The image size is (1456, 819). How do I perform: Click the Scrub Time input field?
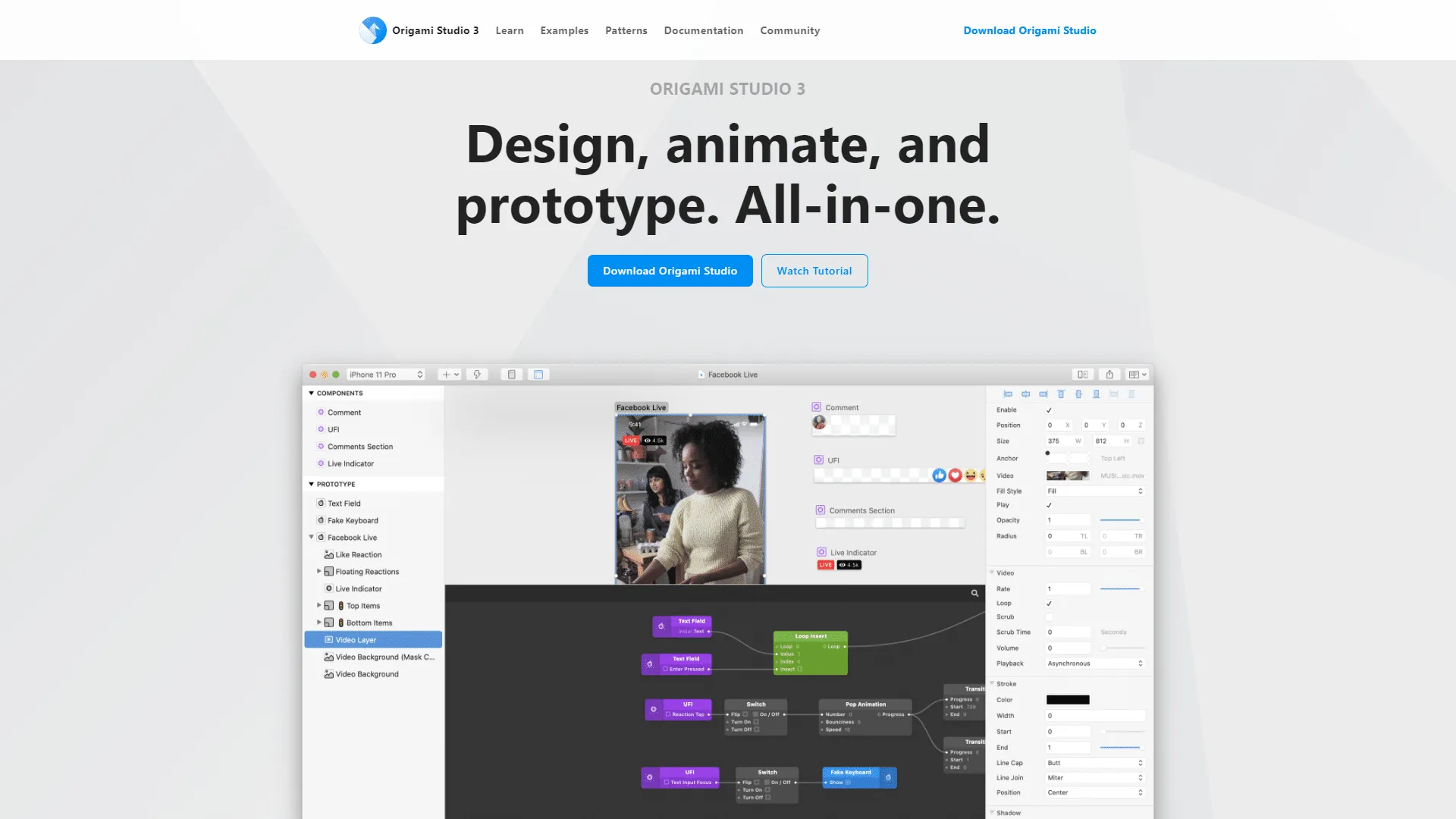click(1068, 632)
